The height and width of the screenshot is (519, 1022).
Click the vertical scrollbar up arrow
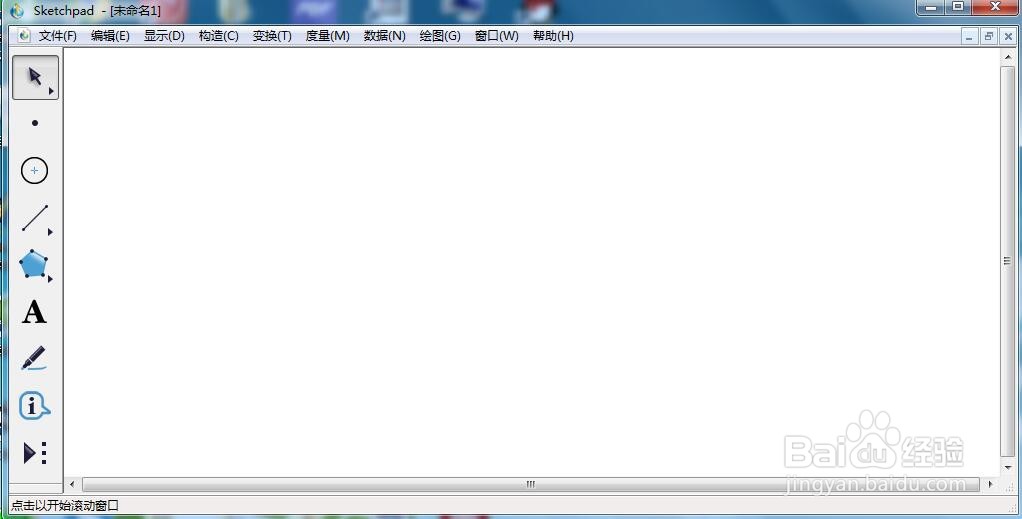(1008, 57)
